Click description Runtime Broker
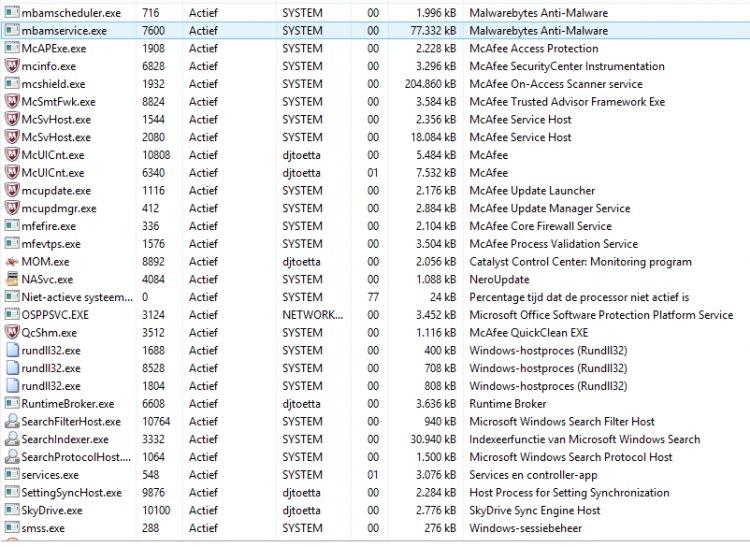The height and width of the screenshot is (547, 750). point(507,404)
